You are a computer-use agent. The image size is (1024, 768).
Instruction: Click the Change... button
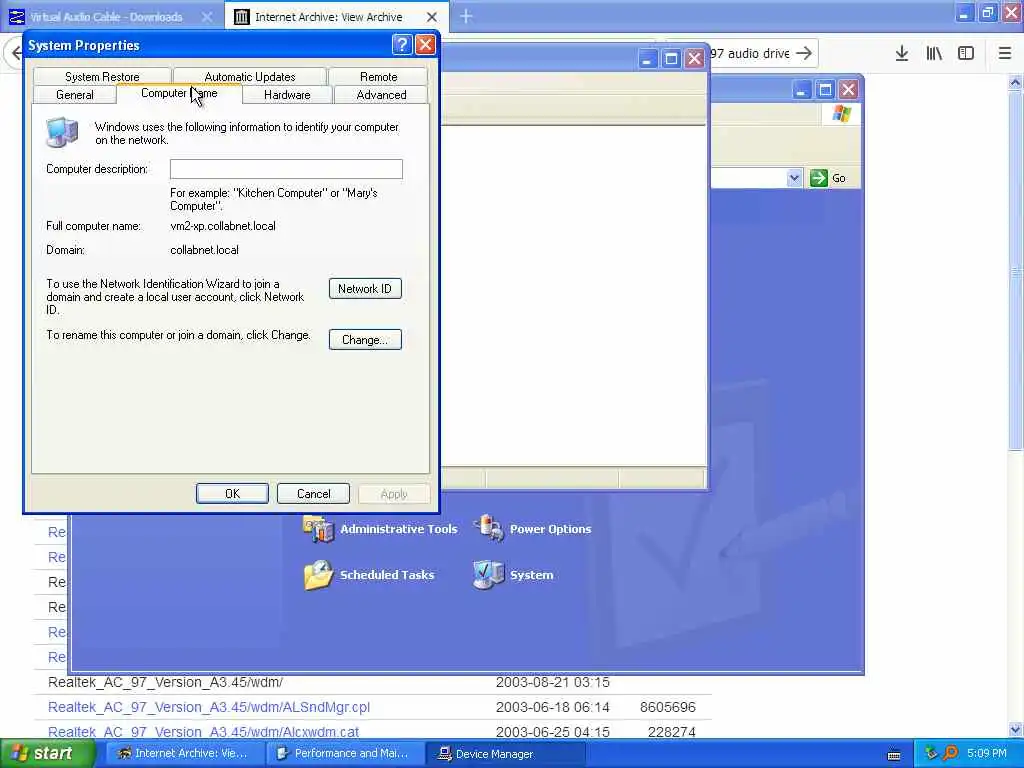365,340
